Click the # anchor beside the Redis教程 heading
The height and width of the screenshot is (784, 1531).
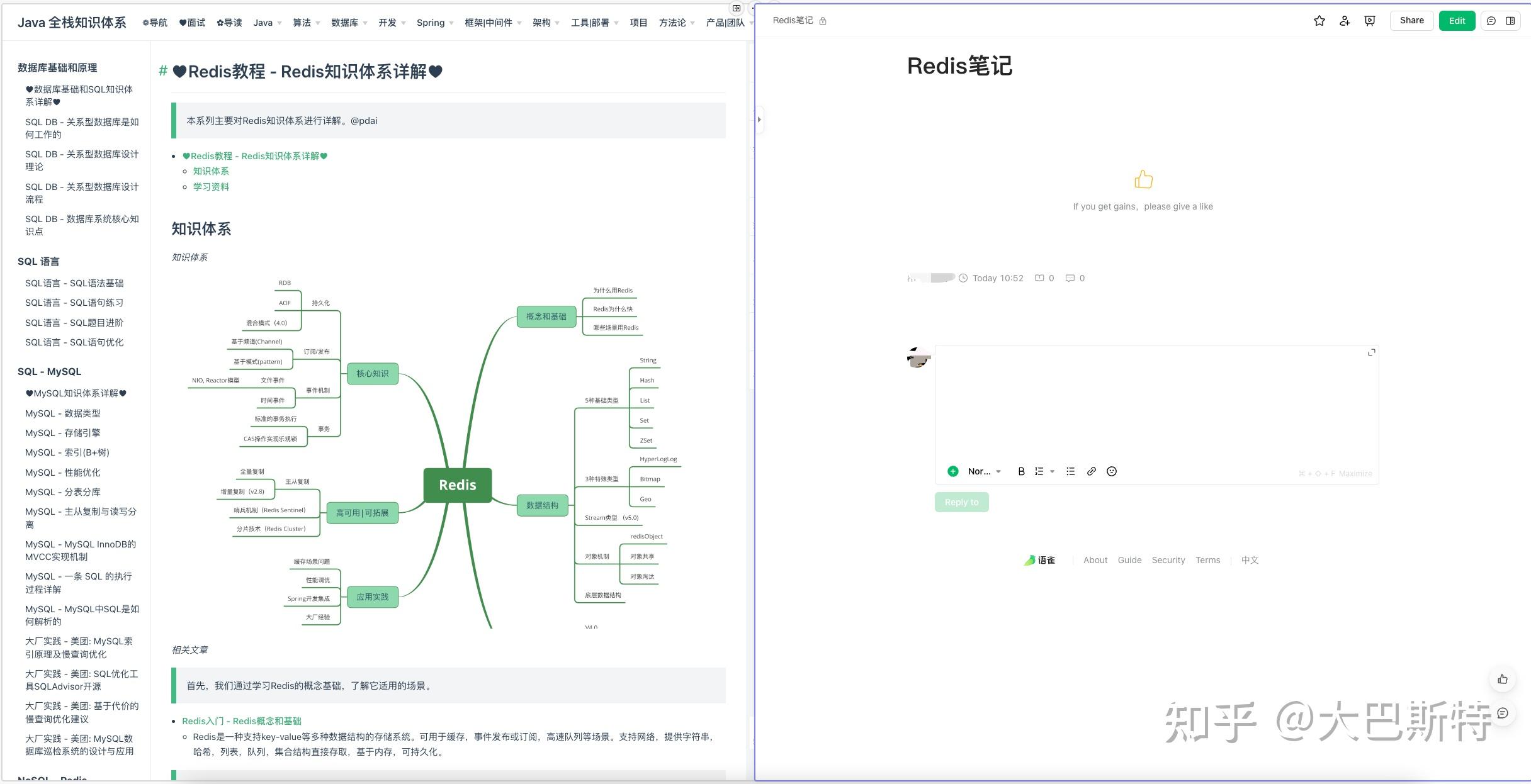click(162, 71)
